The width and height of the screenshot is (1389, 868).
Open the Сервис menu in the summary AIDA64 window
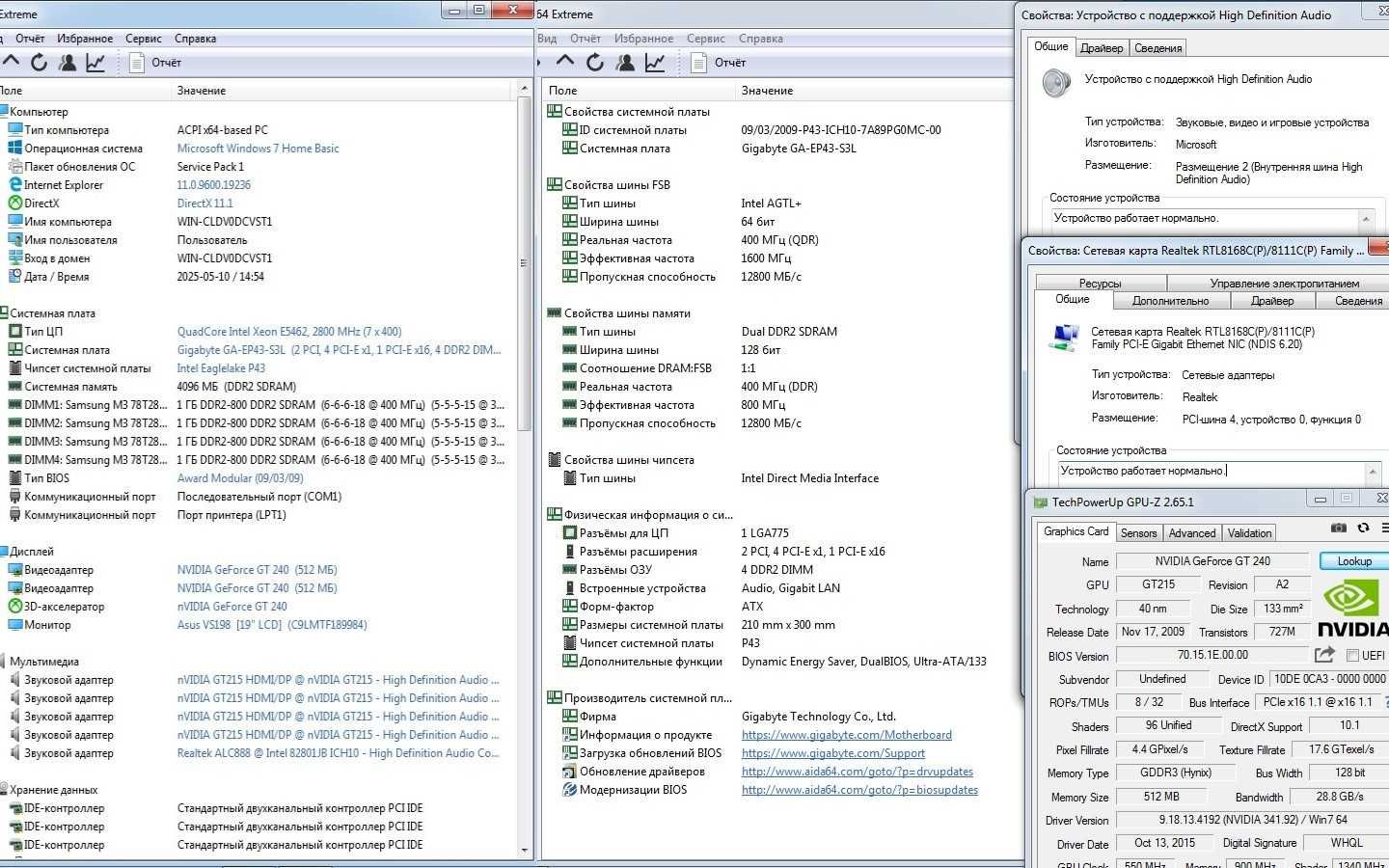[144, 39]
